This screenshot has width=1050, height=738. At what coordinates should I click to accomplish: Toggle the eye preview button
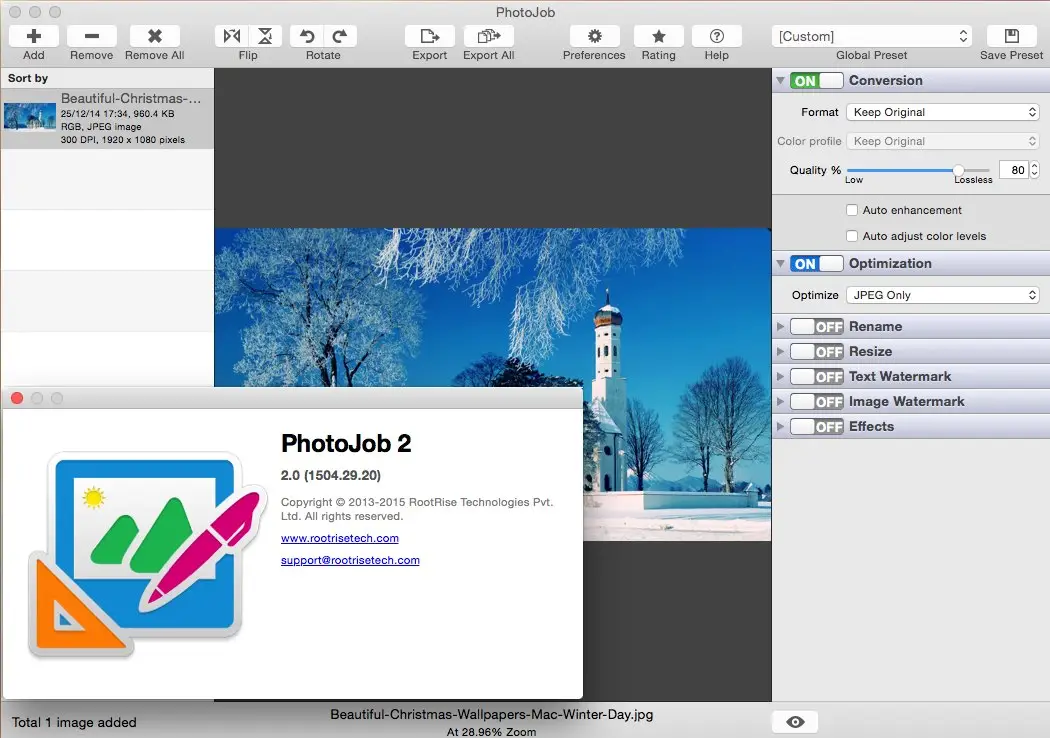795,722
